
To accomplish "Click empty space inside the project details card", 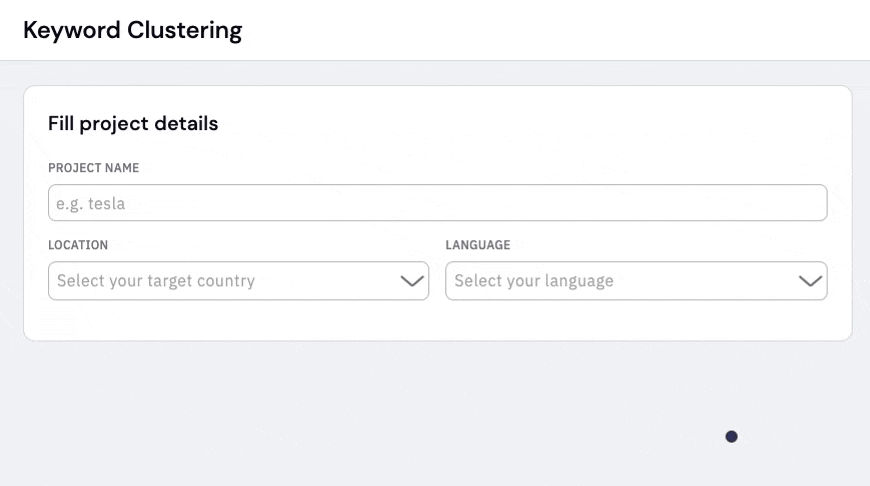I will click(x=499, y=128).
